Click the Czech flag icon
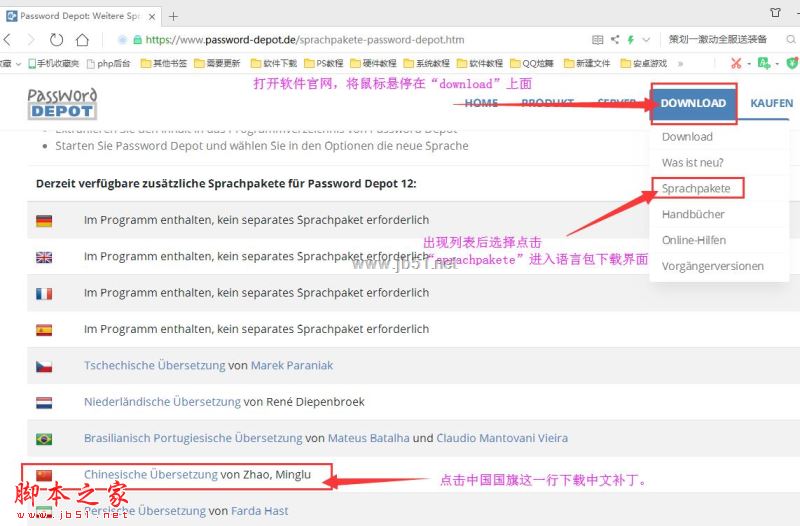This screenshot has height=526, width=800. pyautogui.click(x=44, y=366)
